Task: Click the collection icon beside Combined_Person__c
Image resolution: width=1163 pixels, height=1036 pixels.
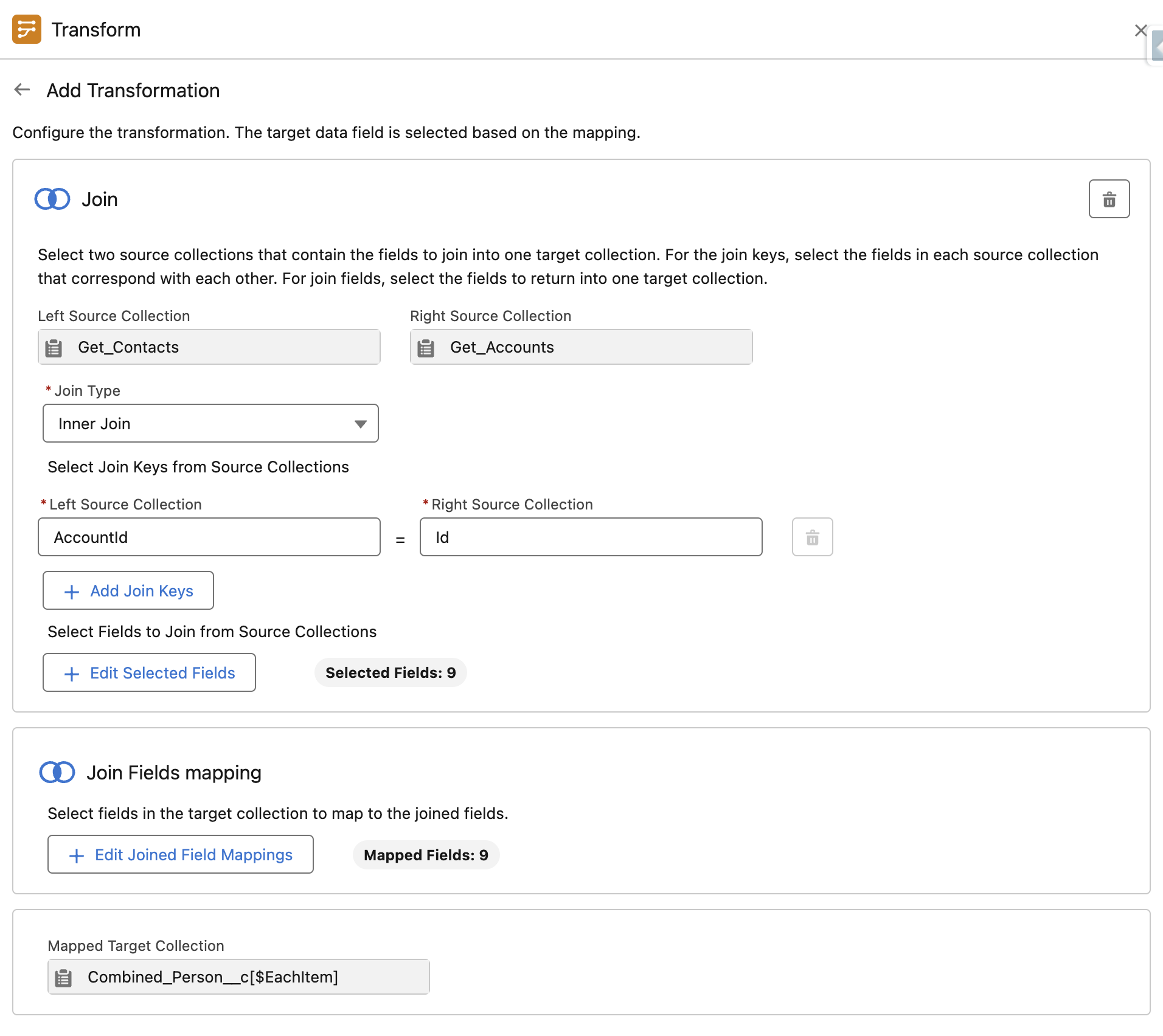Action: point(63,976)
